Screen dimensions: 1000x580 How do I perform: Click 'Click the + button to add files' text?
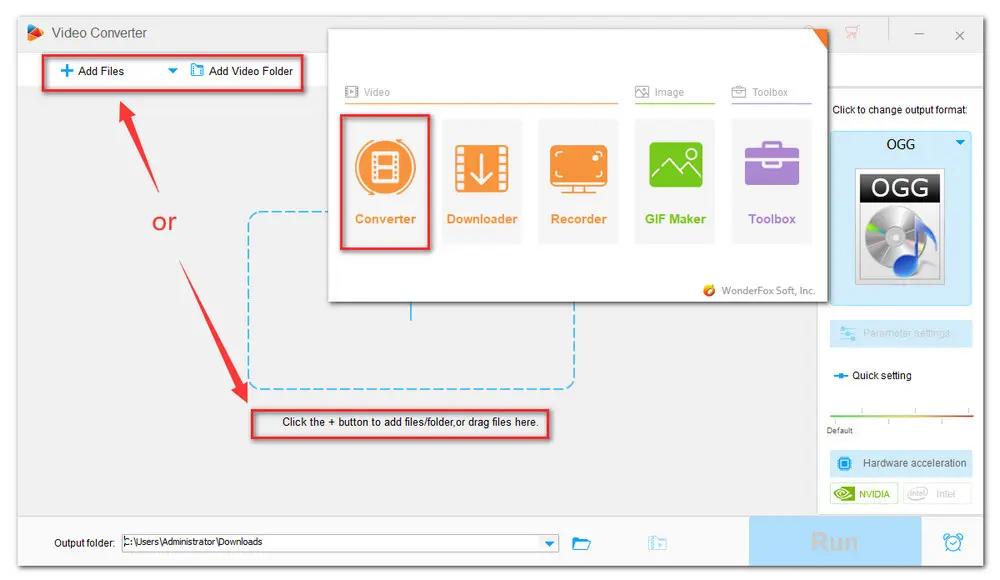pyautogui.click(x=410, y=422)
